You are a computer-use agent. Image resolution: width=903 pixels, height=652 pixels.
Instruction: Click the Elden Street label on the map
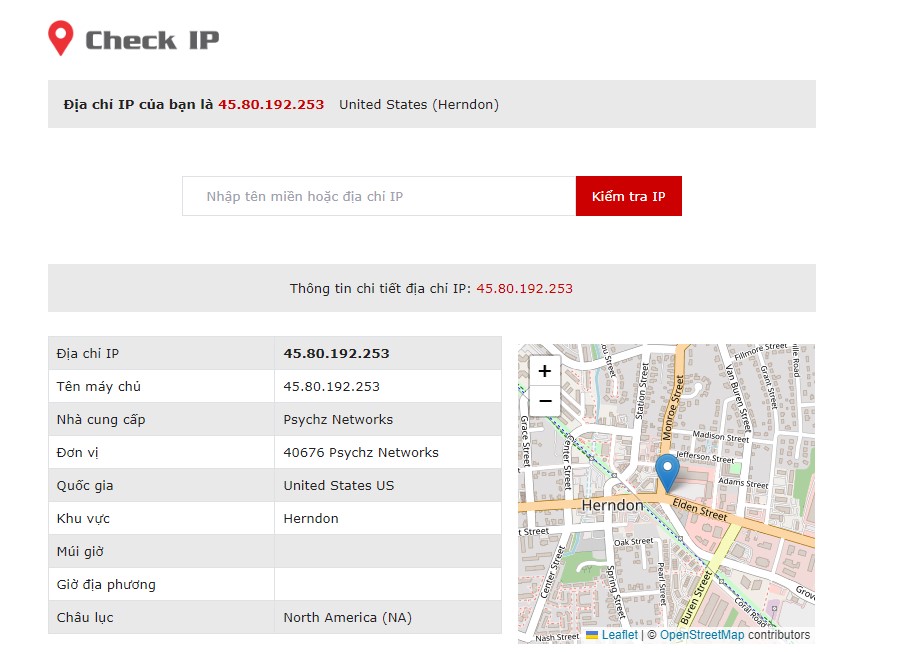pyautogui.click(x=699, y=510)
